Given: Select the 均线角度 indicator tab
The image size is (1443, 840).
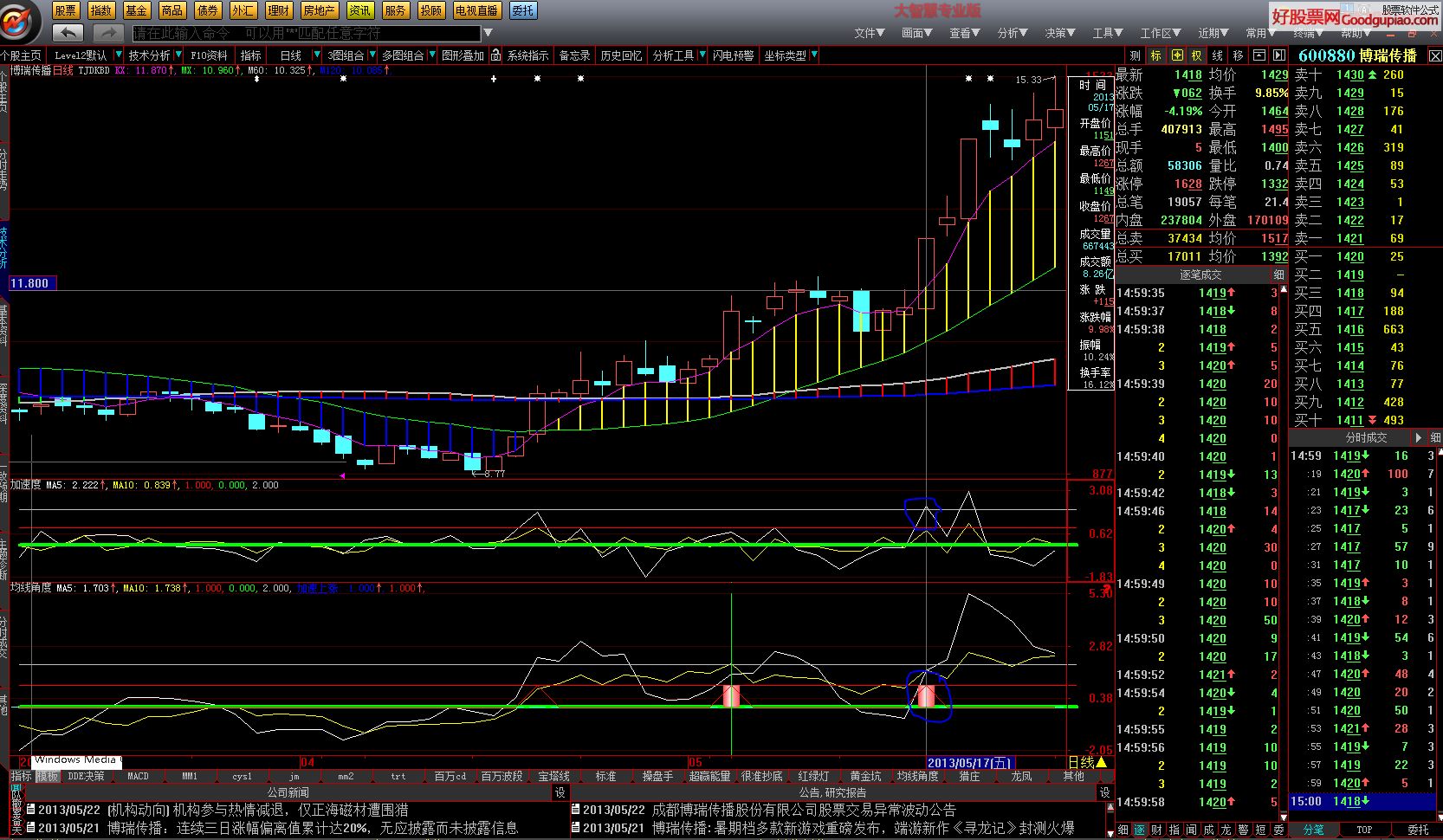Looking at the screenshot, I should point(918,776).
